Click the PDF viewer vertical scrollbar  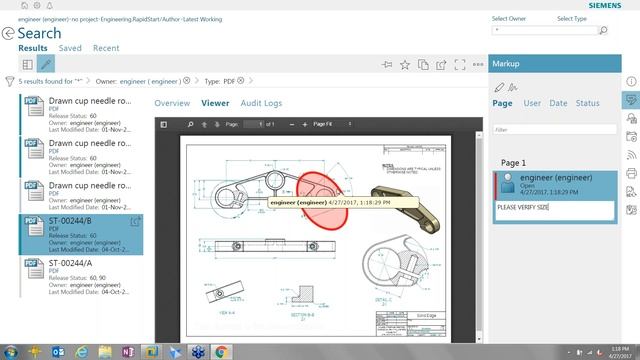coord(479,237)
